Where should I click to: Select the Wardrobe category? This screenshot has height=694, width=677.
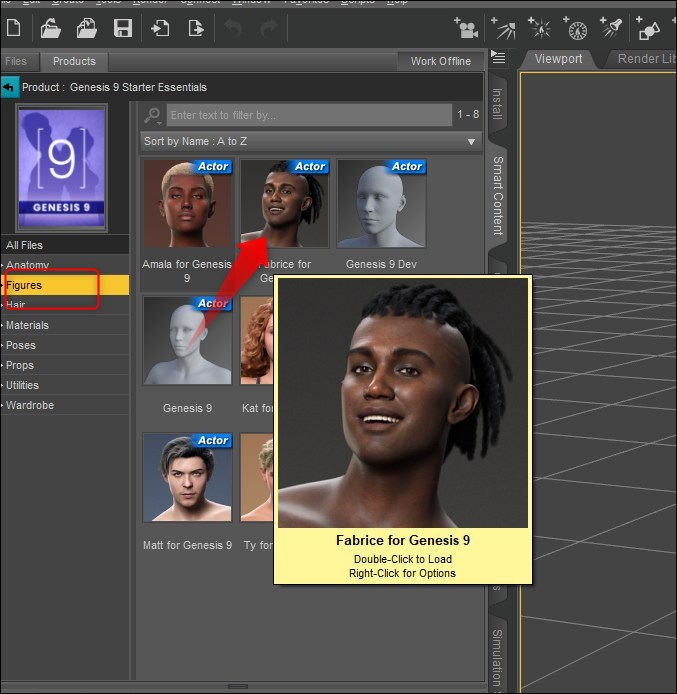pos(65,405)
